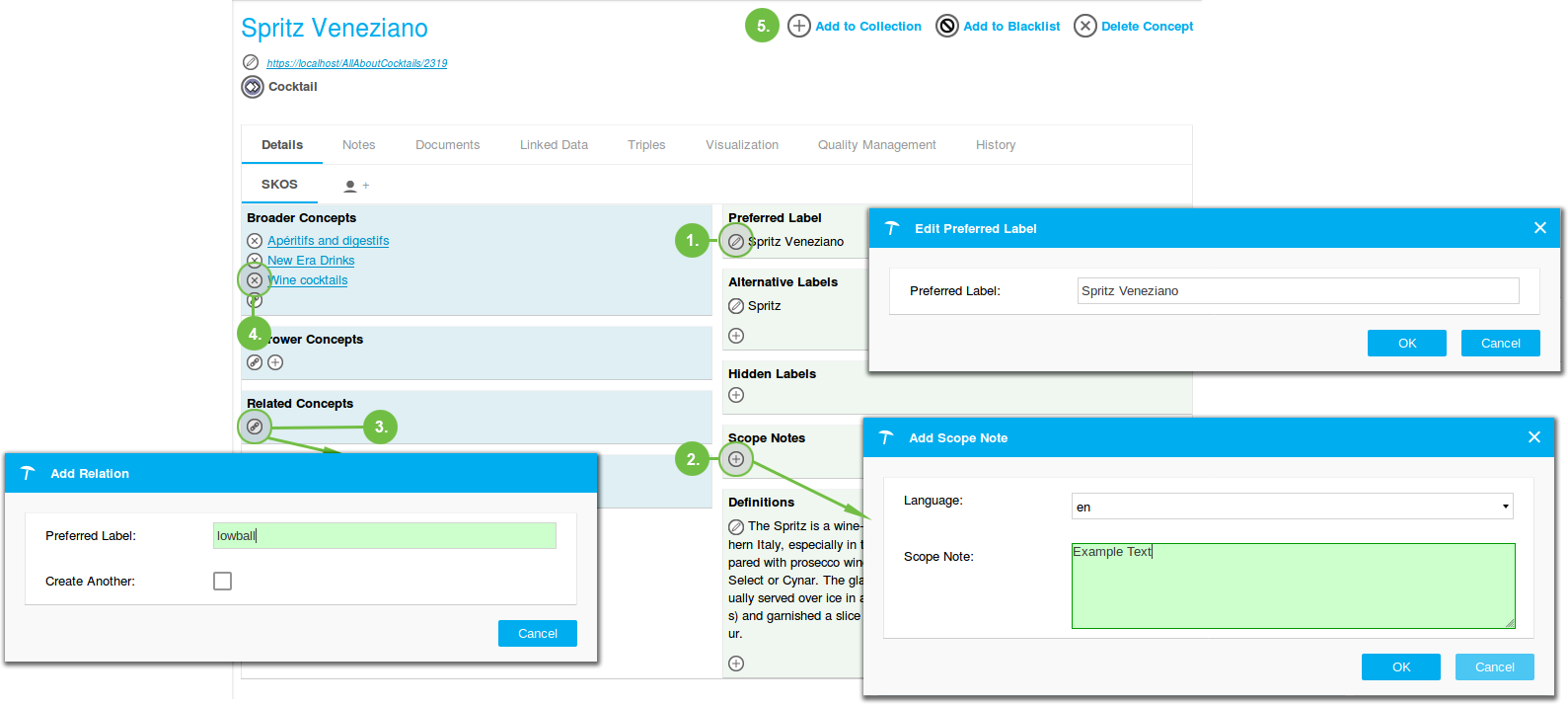
Task: Click the add-user icon next to SKOS tab
Action: 355,186
